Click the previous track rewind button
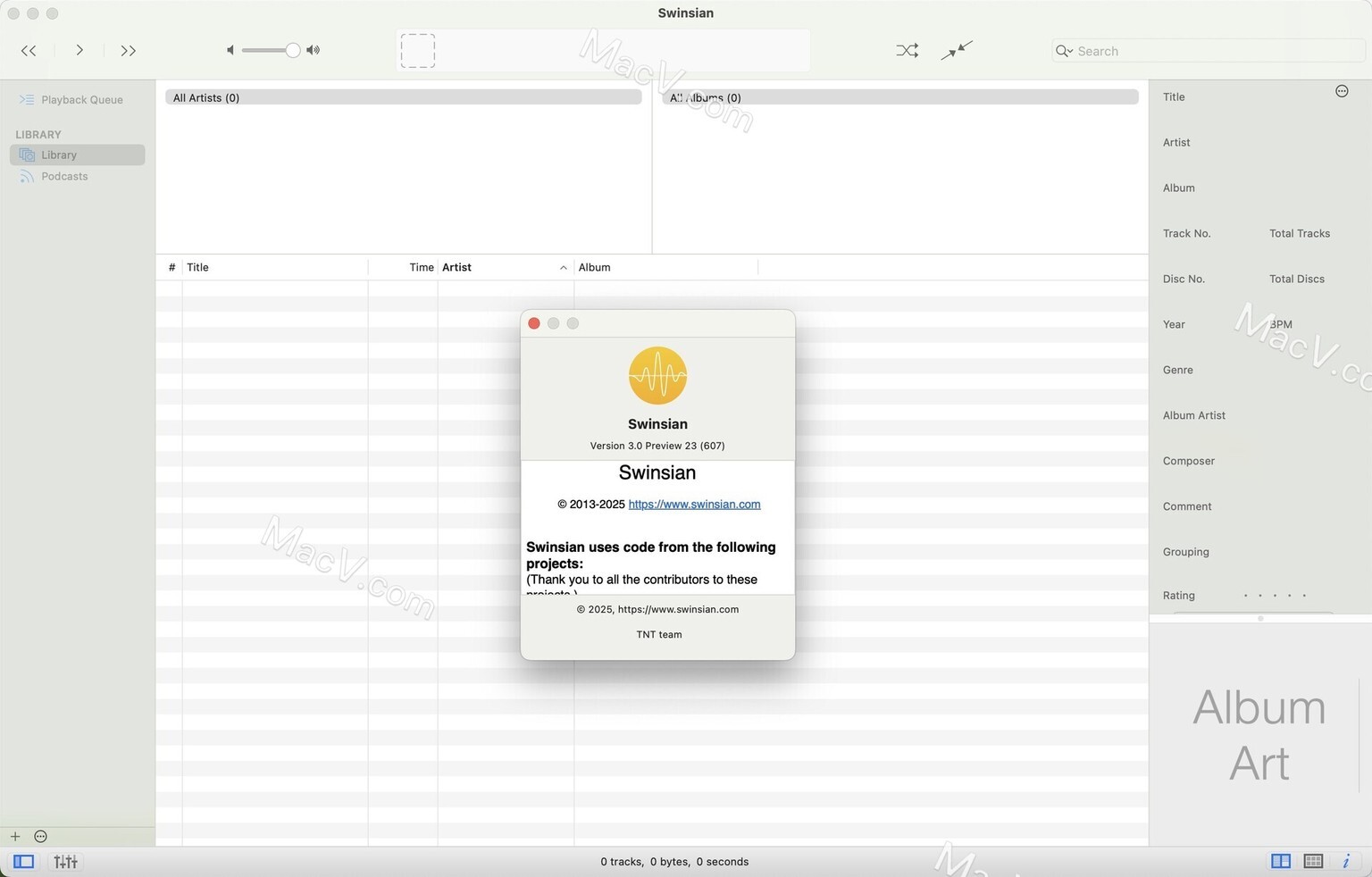Viewport: 1372px width, 877px height. (x=29, y=51)
